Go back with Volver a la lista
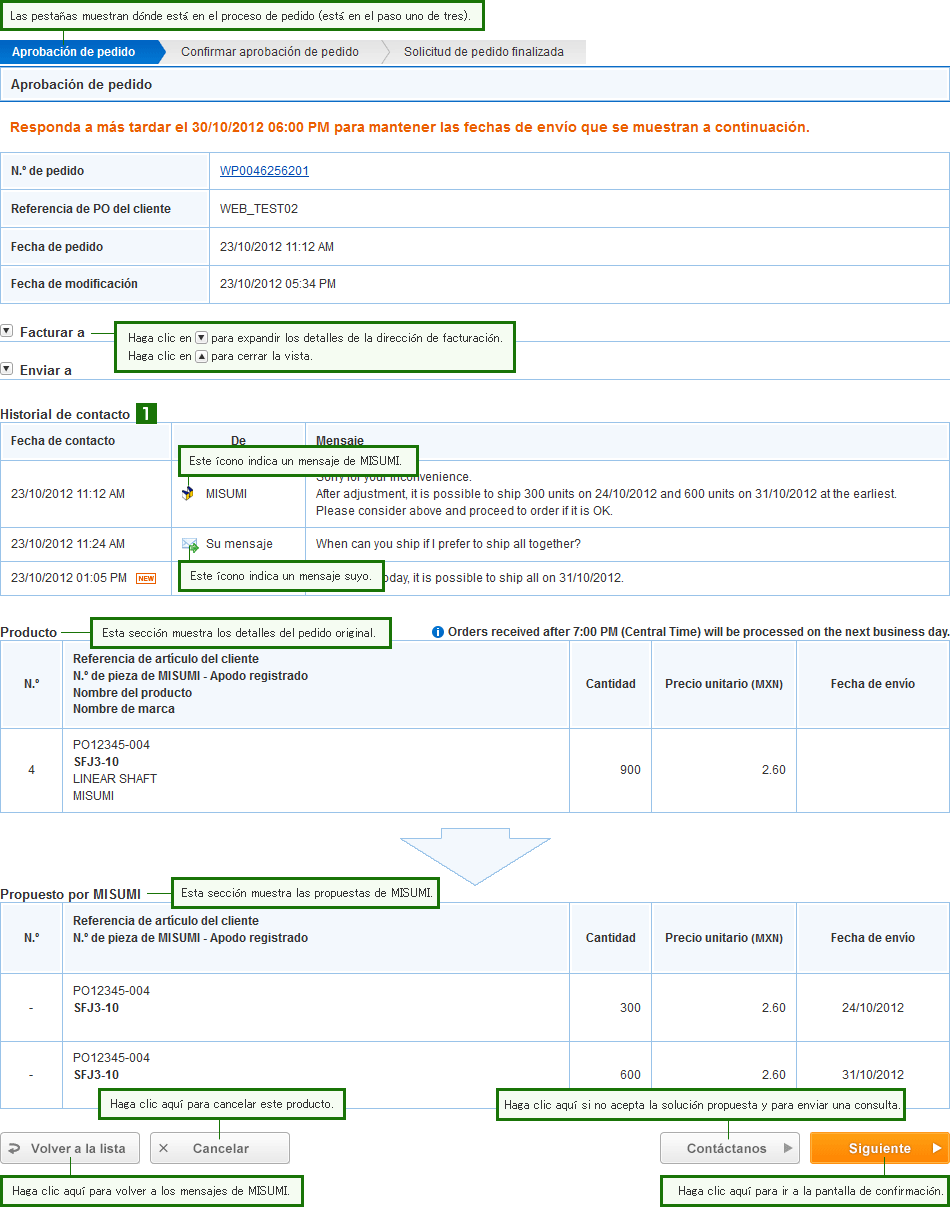 click(70, 1148)
